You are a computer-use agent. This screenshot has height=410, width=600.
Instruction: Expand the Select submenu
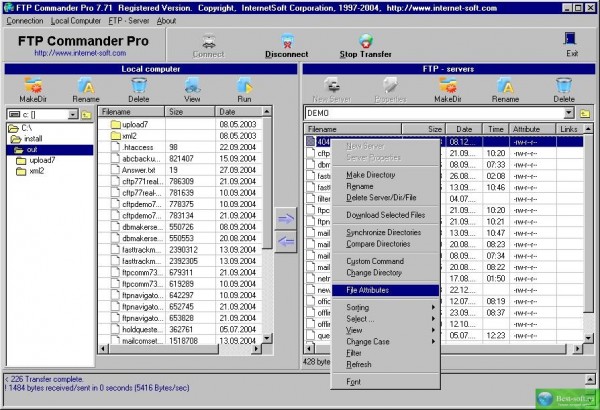pyautogui.click(x=385, y=319)
